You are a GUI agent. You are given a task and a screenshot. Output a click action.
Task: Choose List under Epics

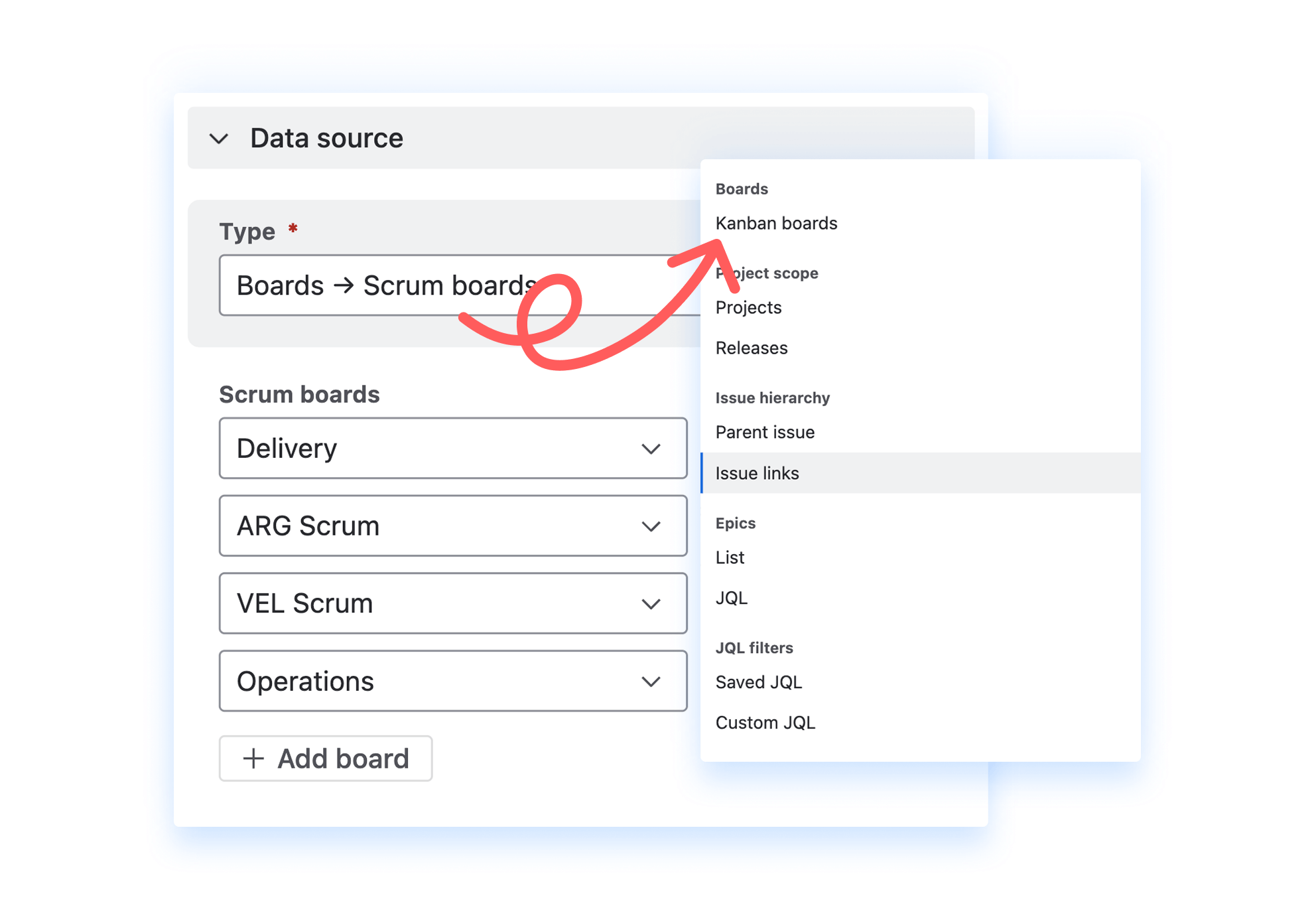click(730, 558)
